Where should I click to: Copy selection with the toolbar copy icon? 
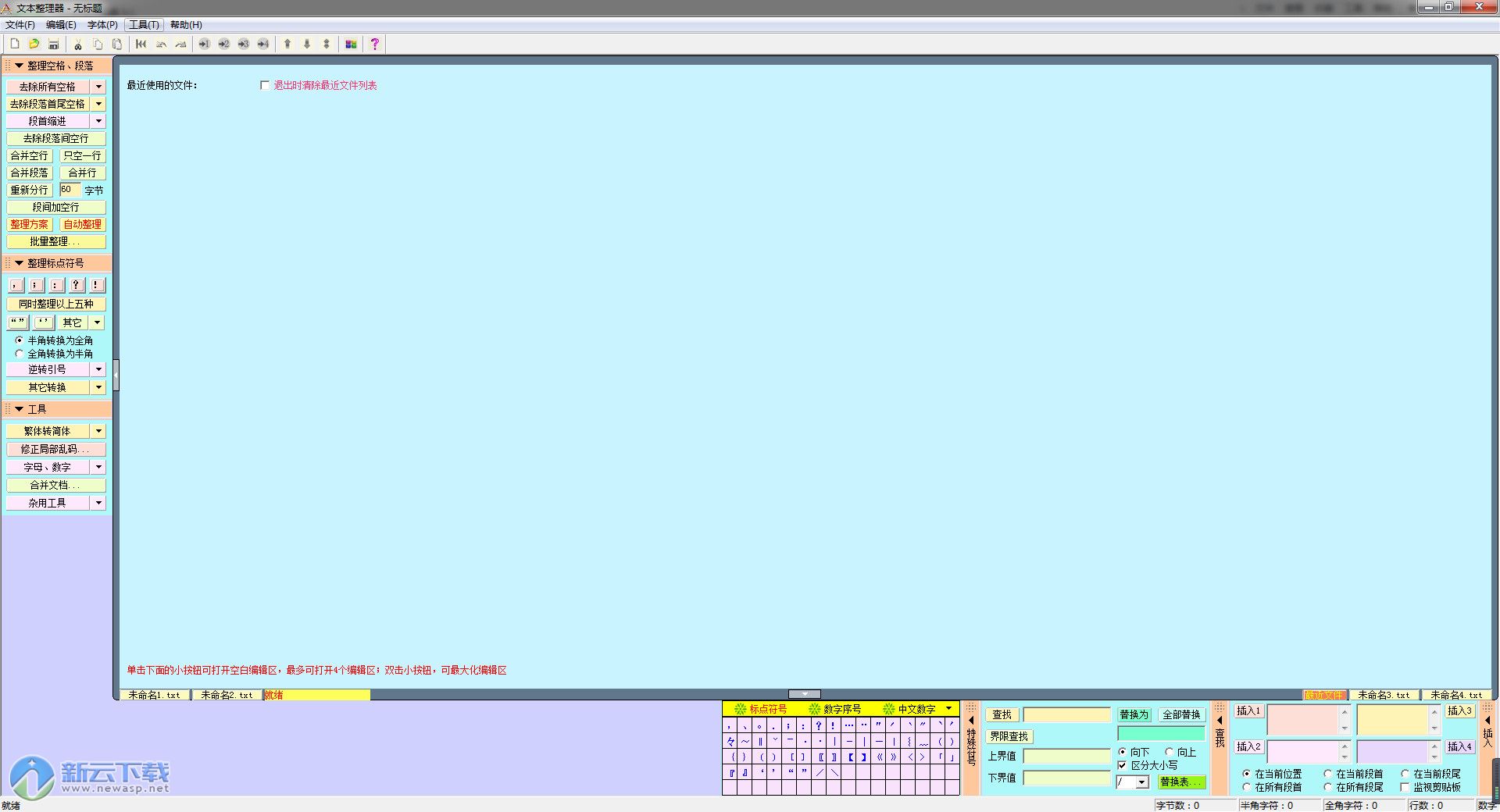tap(98, 44)
